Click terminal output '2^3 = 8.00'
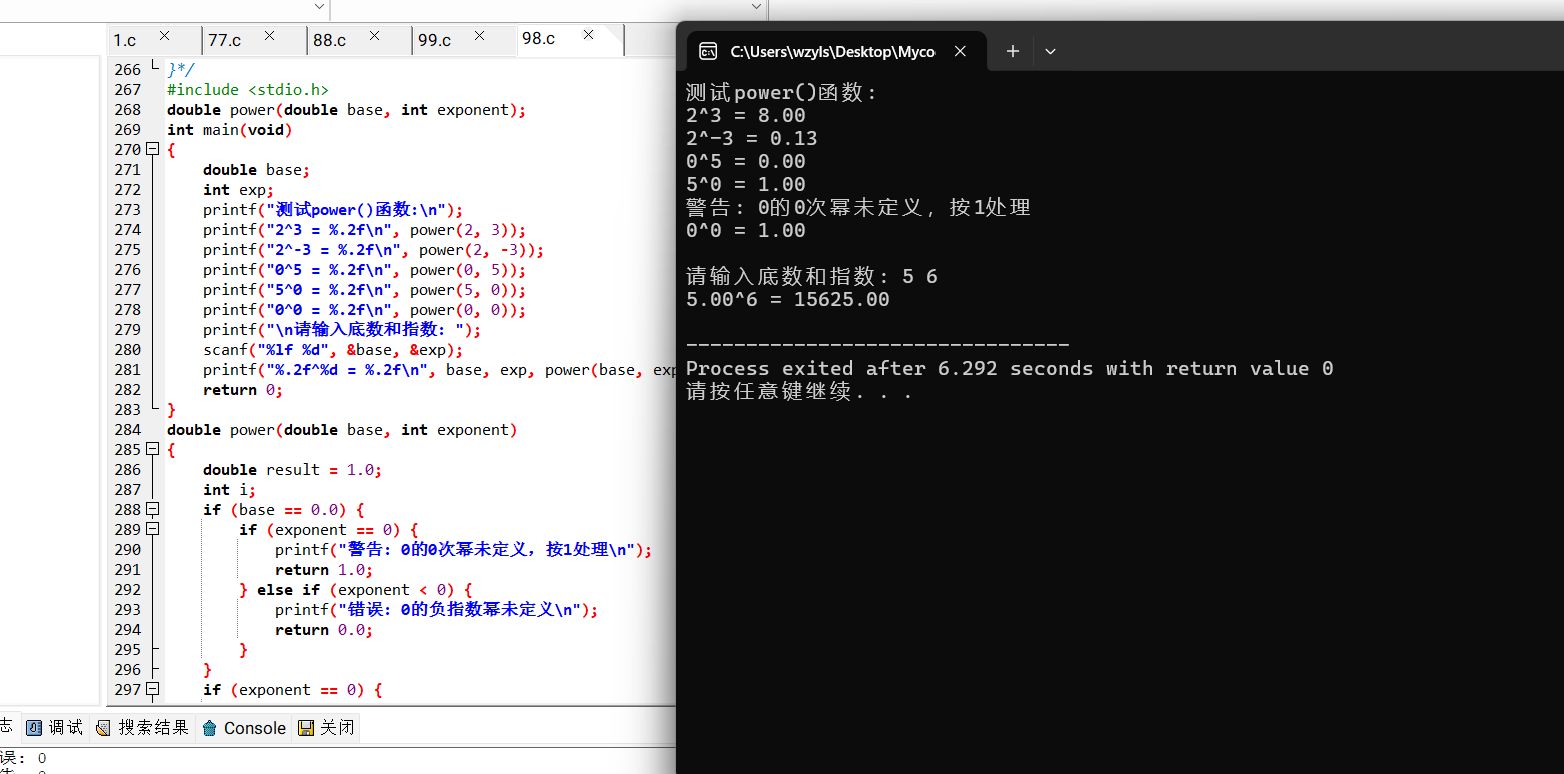 click(x=745, y=115)
